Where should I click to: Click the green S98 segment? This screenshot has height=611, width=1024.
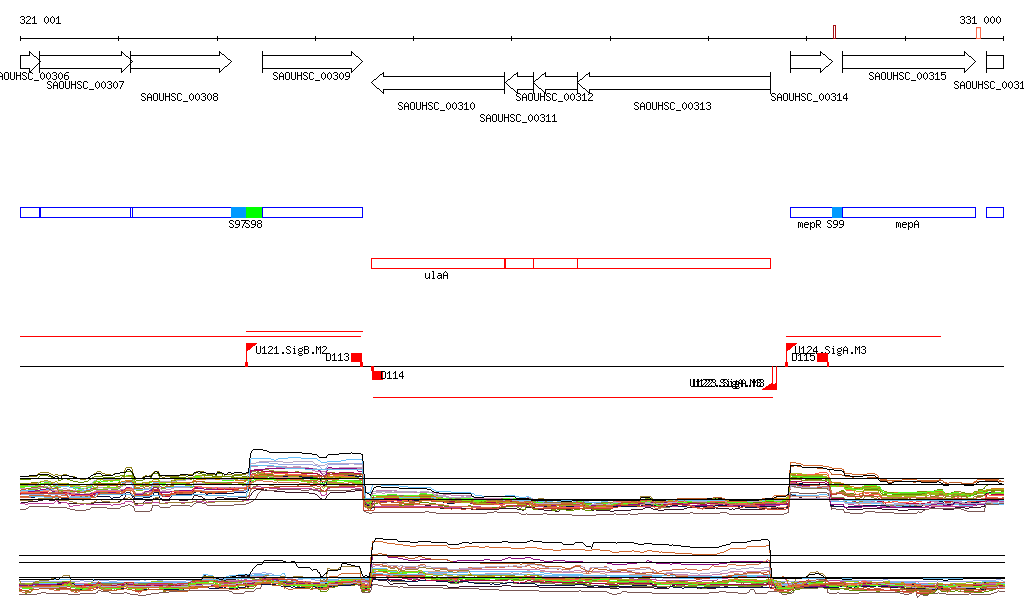click(254, 212)
